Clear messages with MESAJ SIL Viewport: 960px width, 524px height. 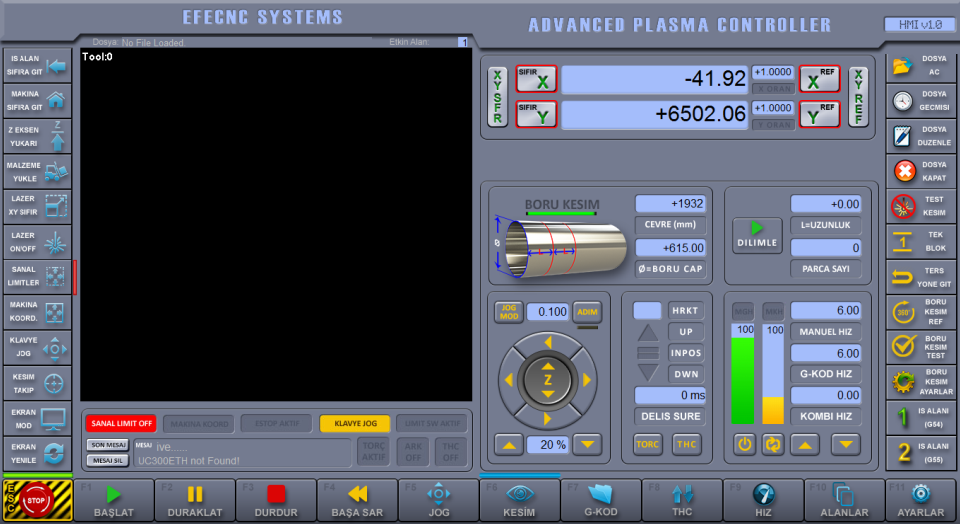[x=107, y=460]
